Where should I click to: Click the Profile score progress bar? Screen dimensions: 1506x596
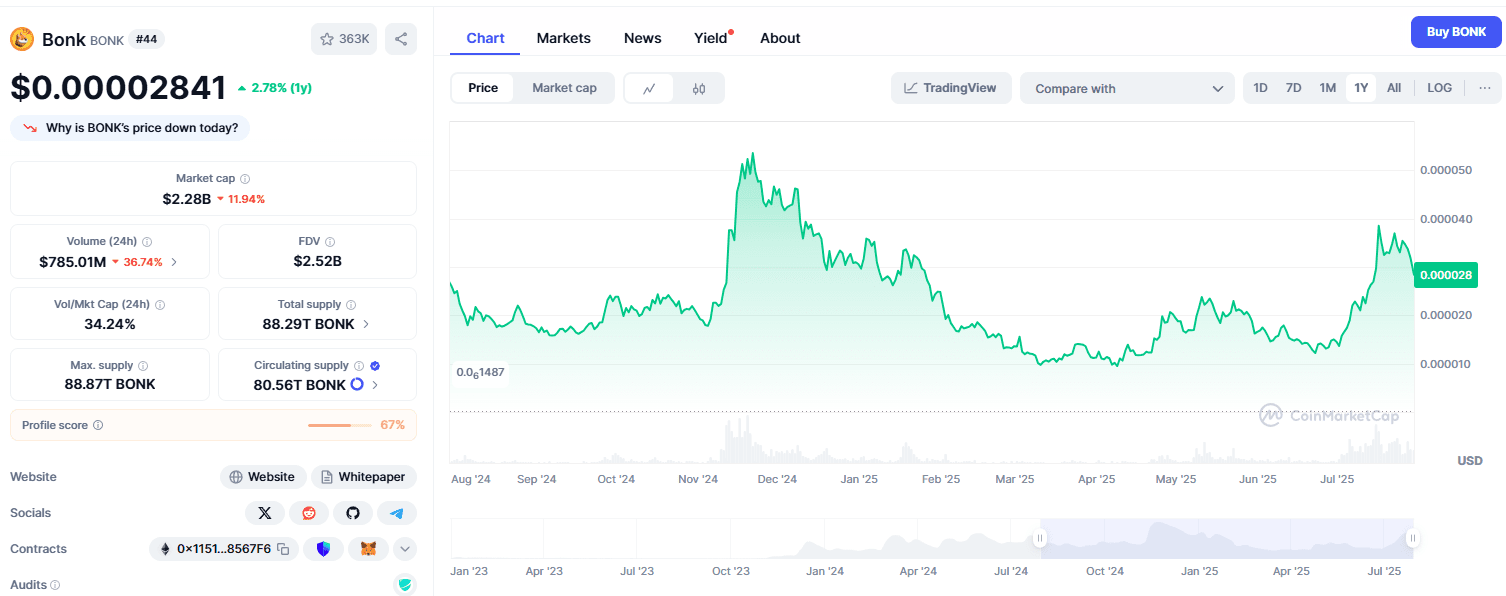pyautogui.click(x=340, y=425)
